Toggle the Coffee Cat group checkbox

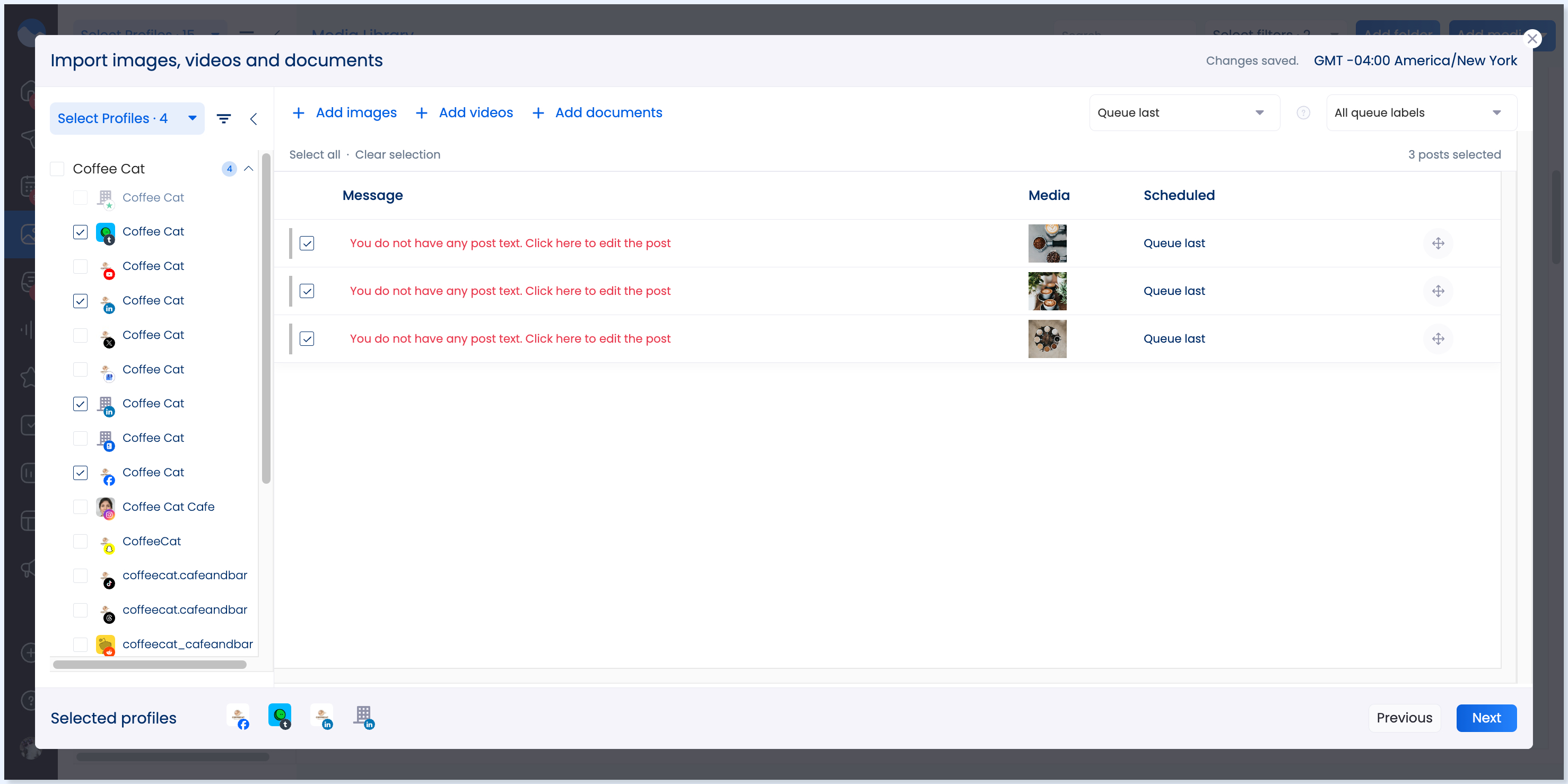(57, 169)
